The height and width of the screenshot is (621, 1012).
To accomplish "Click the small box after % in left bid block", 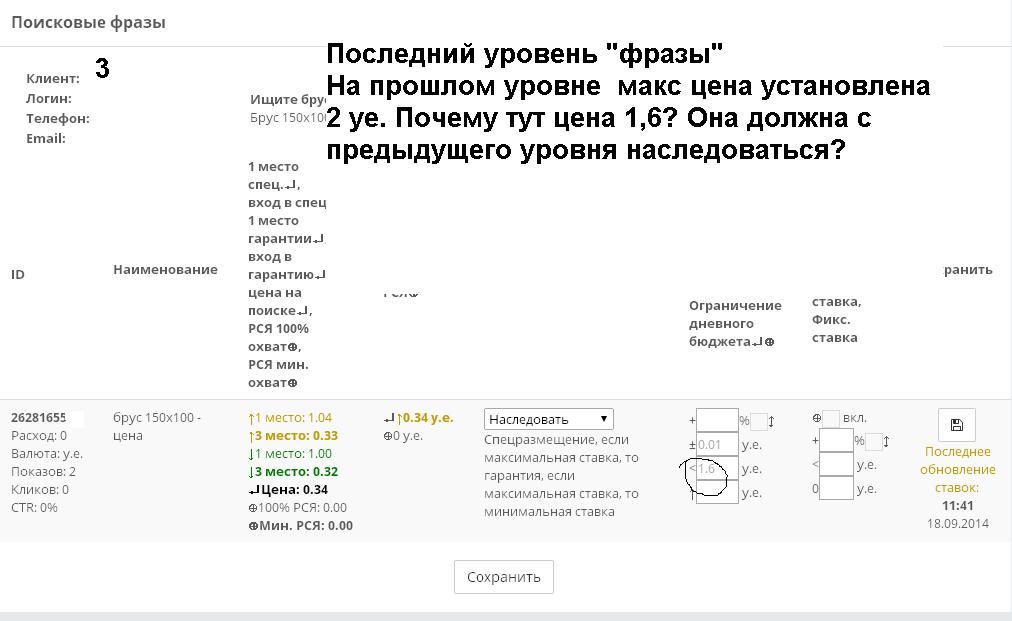I will pos(759,421).
